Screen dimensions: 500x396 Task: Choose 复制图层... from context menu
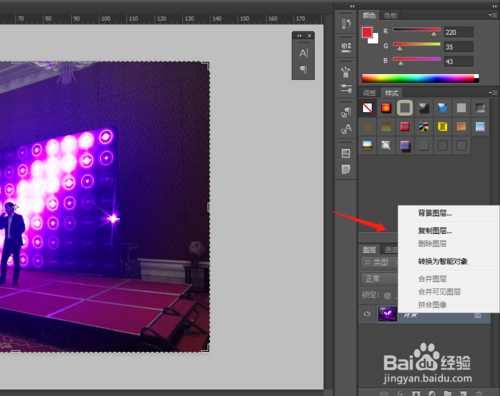point(435,231)
